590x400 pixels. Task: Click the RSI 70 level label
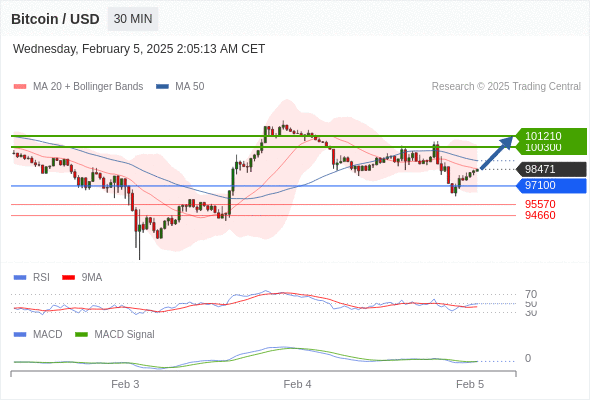click(531, 294)
